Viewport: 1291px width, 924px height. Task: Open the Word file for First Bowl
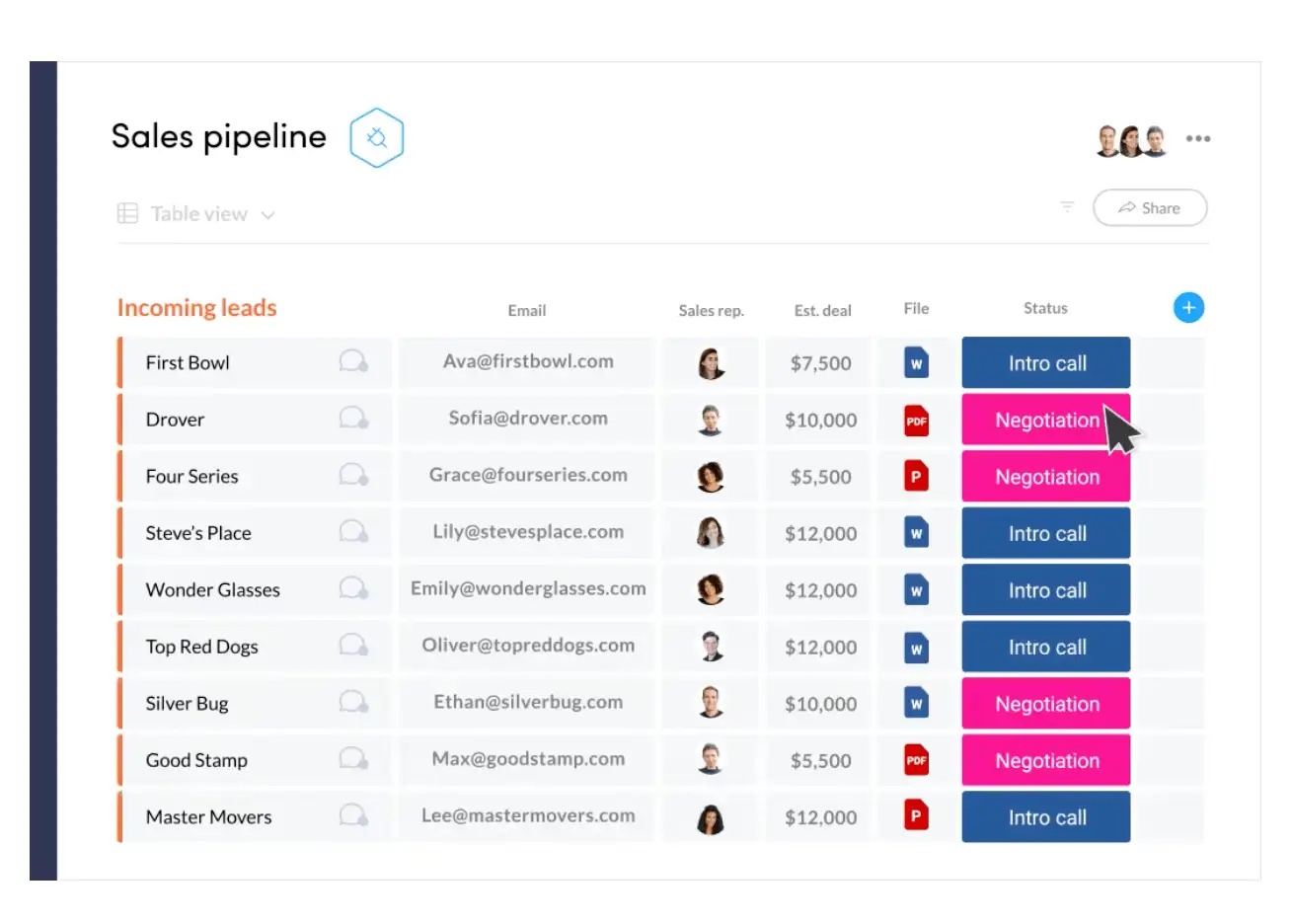tap(916, 363)
